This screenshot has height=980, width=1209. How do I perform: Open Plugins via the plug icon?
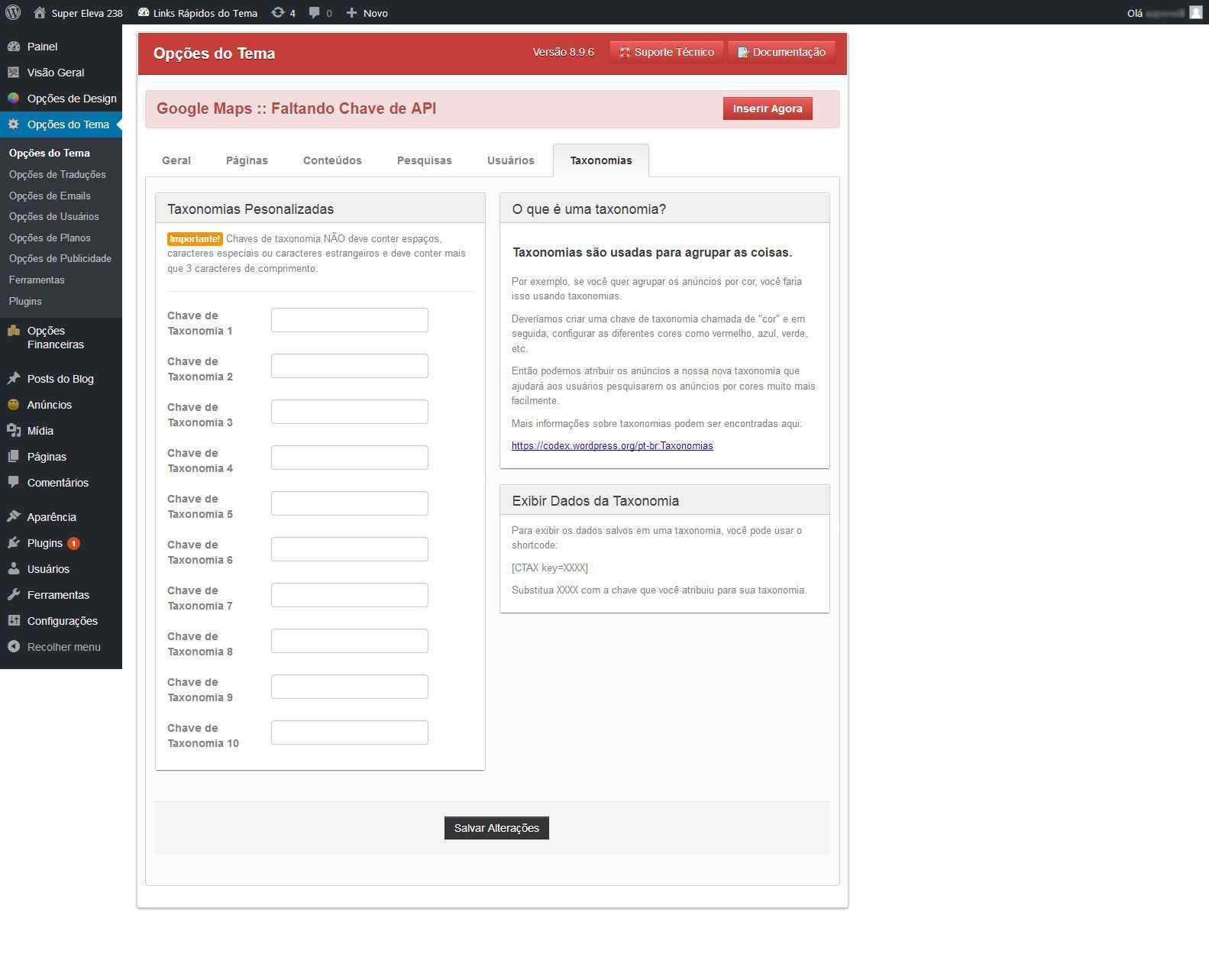point(14,543)
